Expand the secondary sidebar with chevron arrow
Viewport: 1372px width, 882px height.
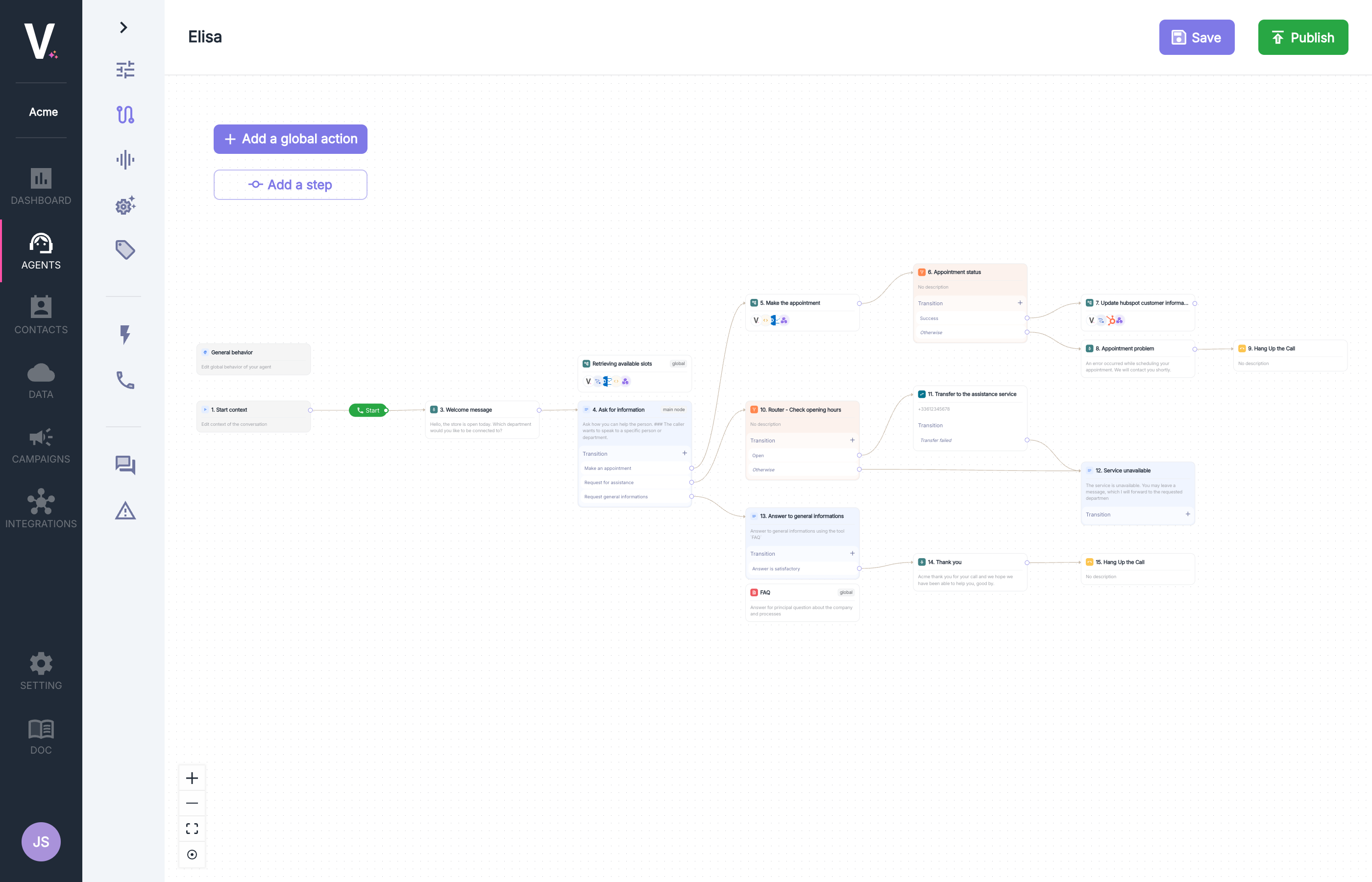[123, 27]
